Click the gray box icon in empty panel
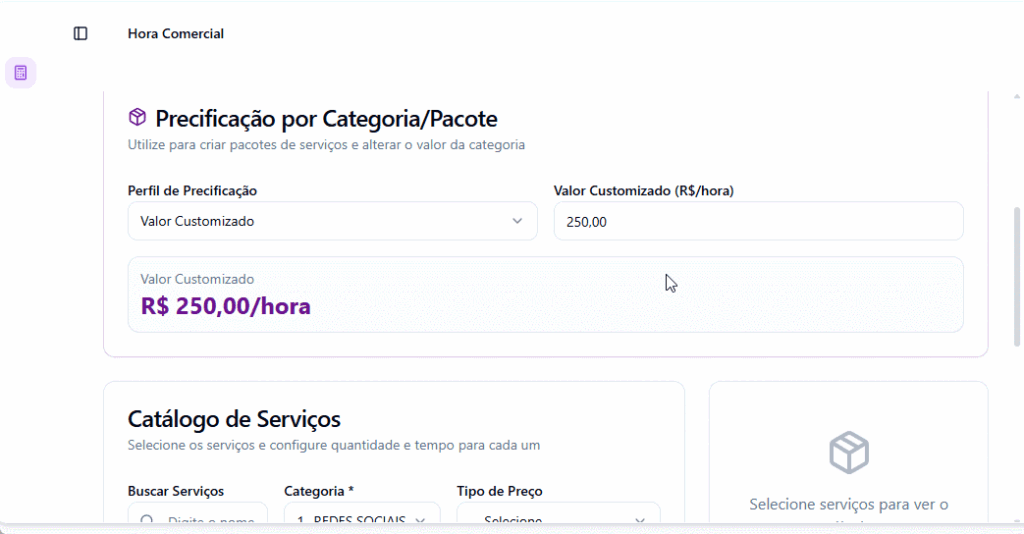Viewport: 1024px width, 534px height. pos(848,453)
